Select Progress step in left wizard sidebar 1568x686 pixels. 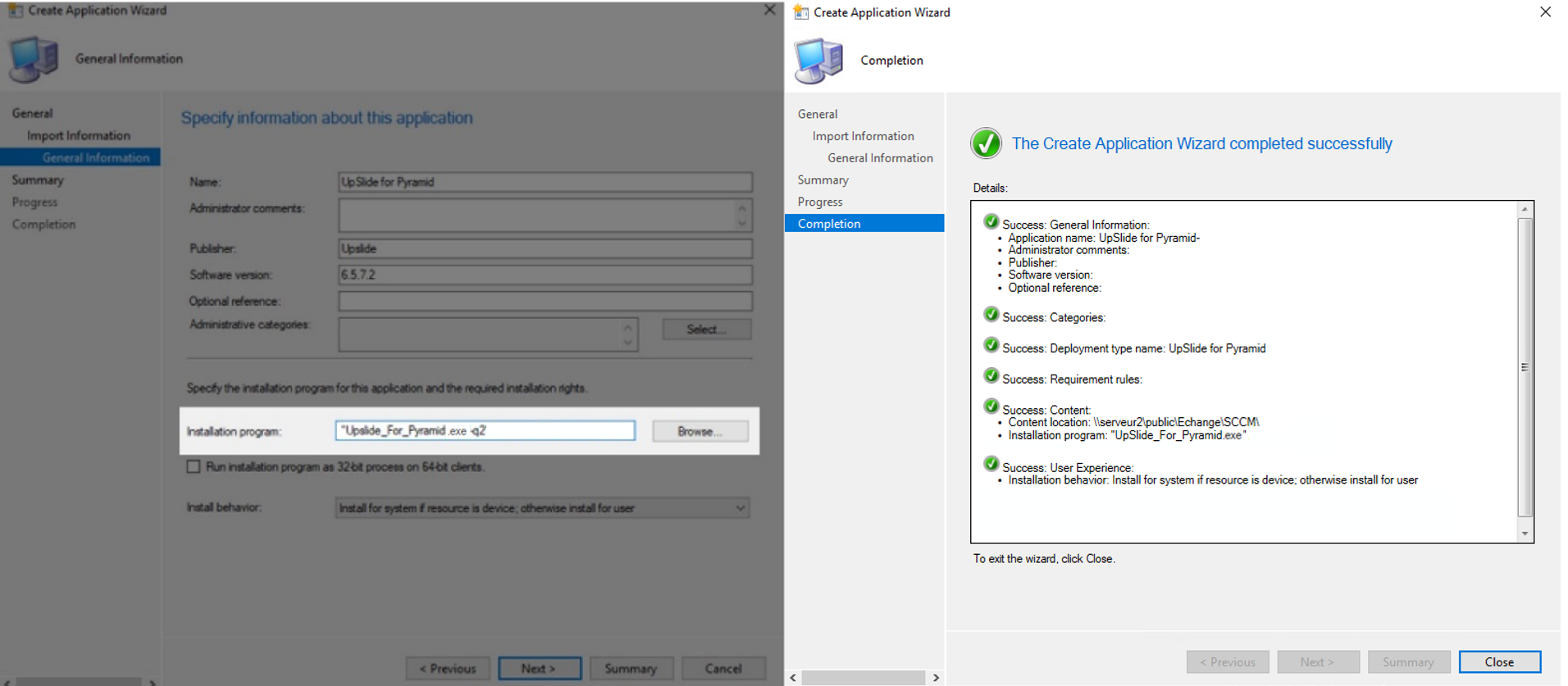point(34,202)
